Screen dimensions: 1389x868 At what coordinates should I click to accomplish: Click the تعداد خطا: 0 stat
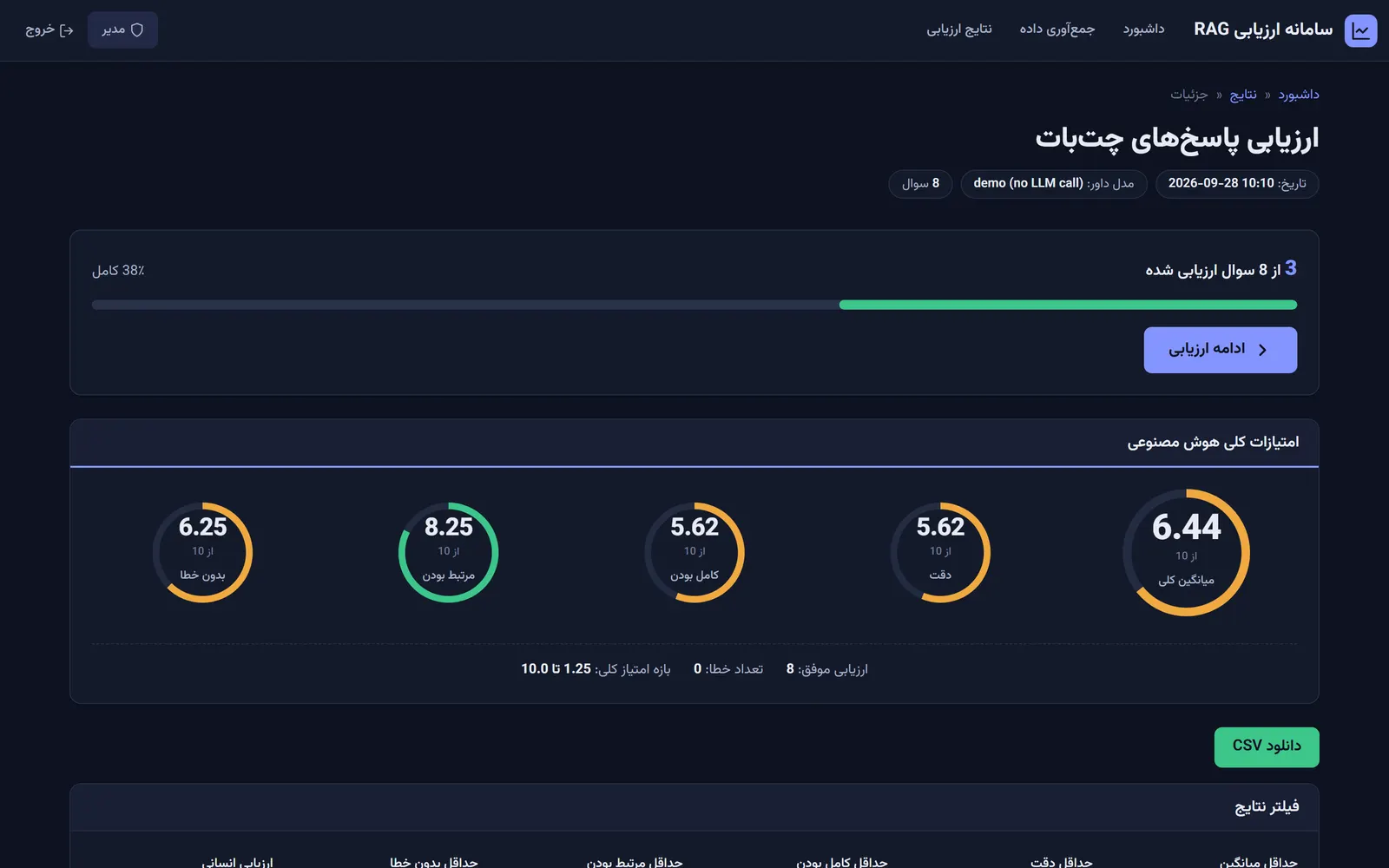tap(728, 669)
